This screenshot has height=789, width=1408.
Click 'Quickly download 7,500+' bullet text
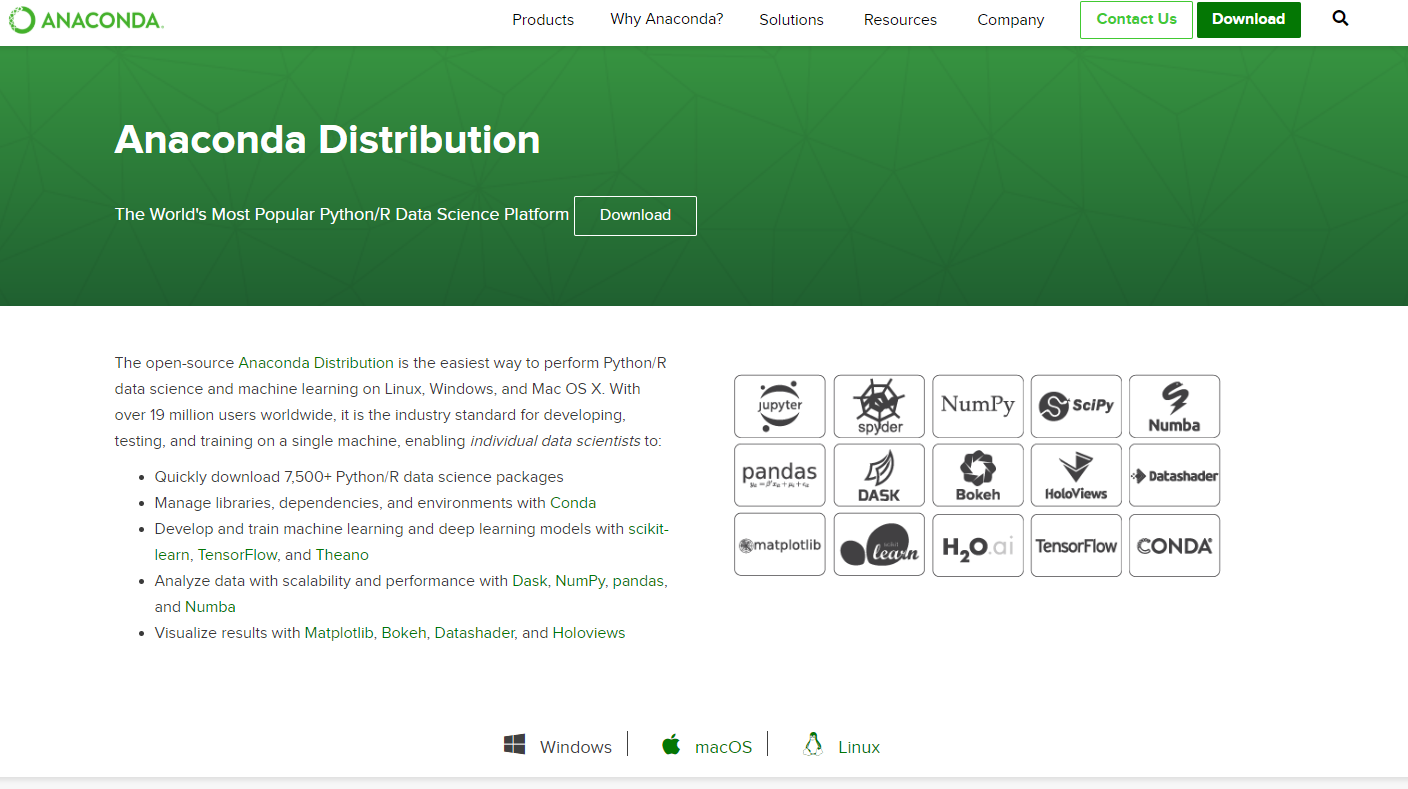(x=359, y=477)
